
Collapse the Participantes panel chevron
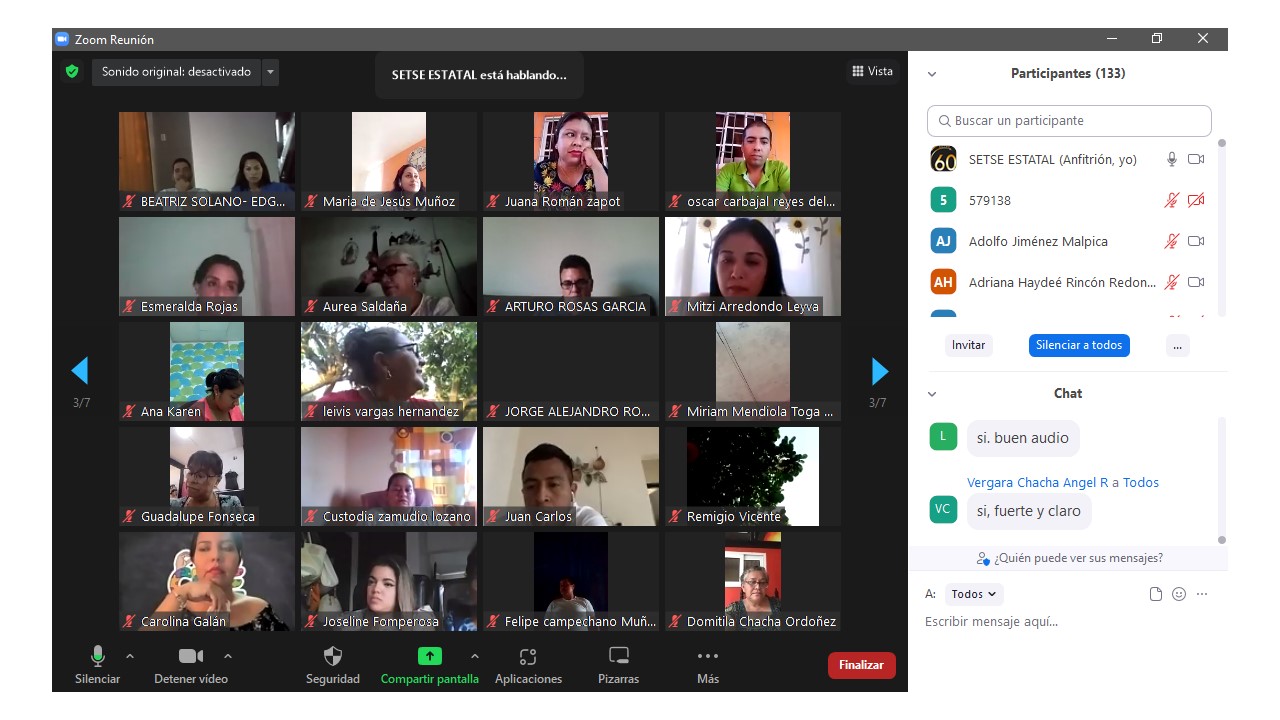point(932,74)
